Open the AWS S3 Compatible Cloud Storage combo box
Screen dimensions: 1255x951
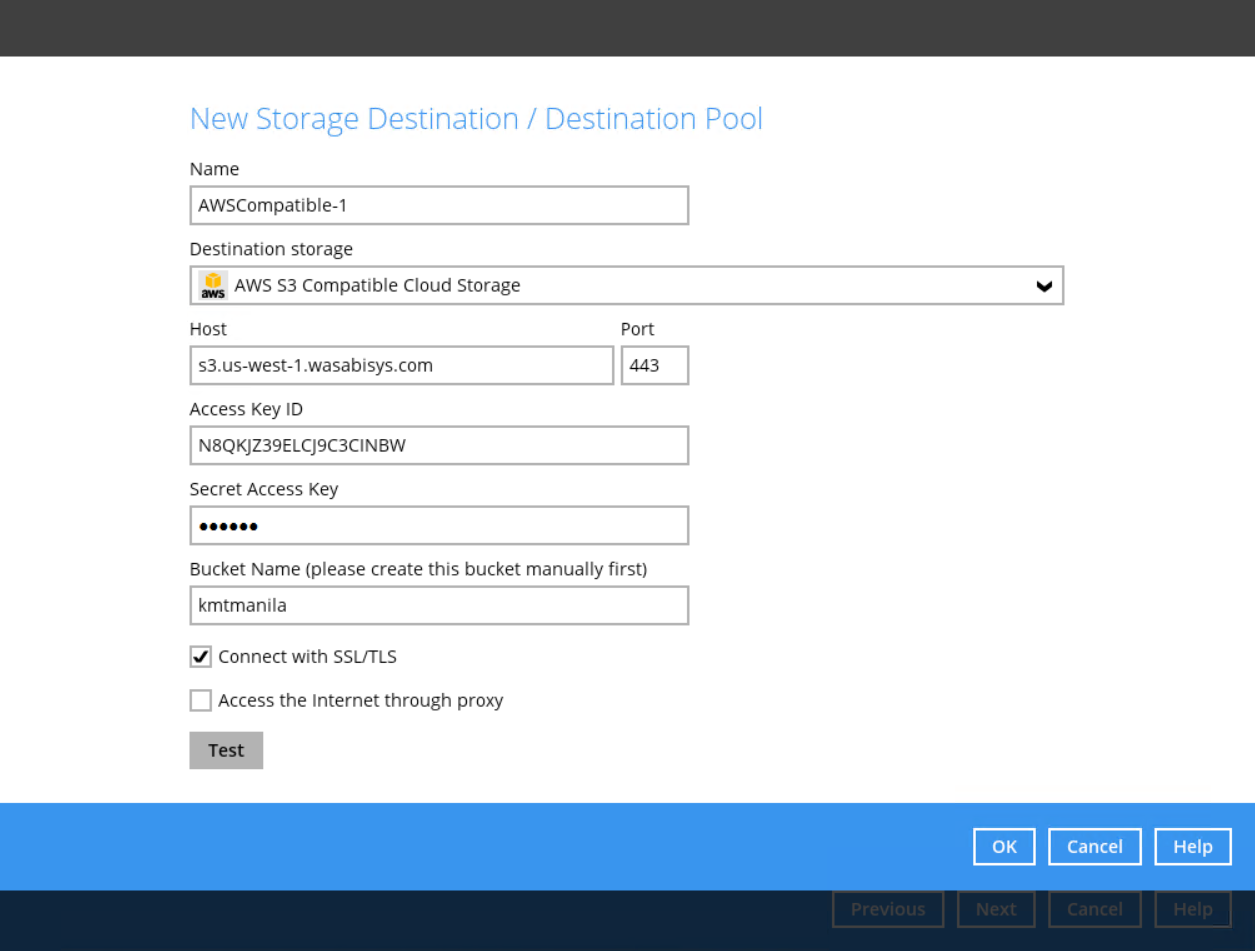pyautogui.click(x=625, y=286)
